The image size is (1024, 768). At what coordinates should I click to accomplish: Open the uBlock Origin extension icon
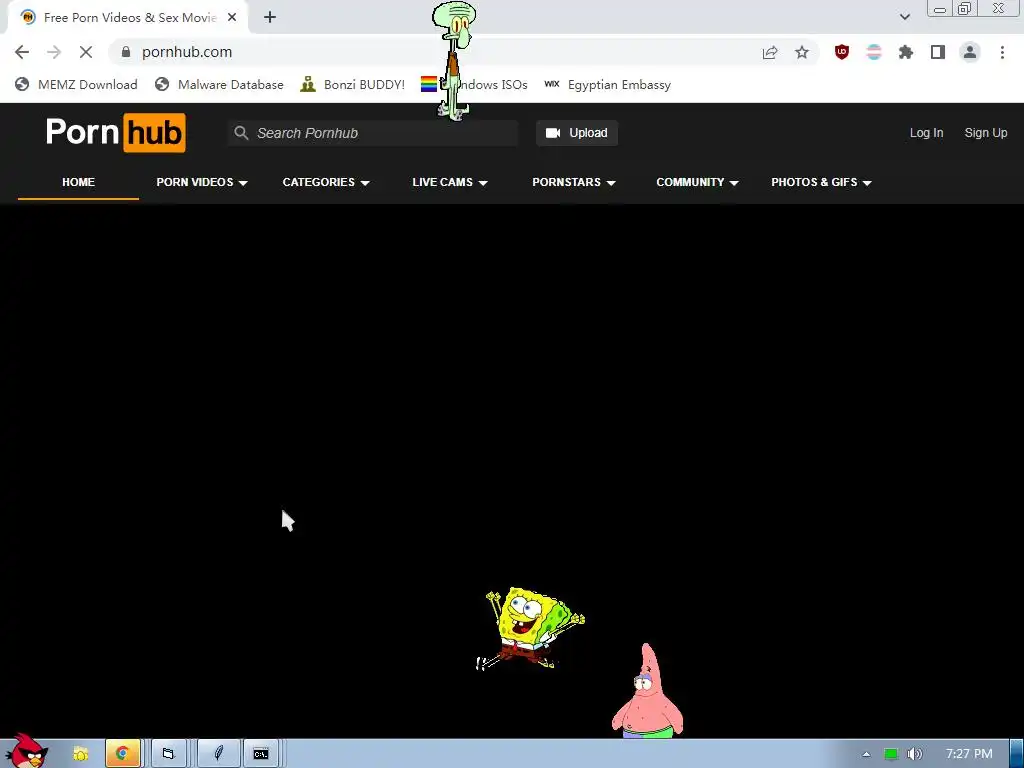click(842, 52)
